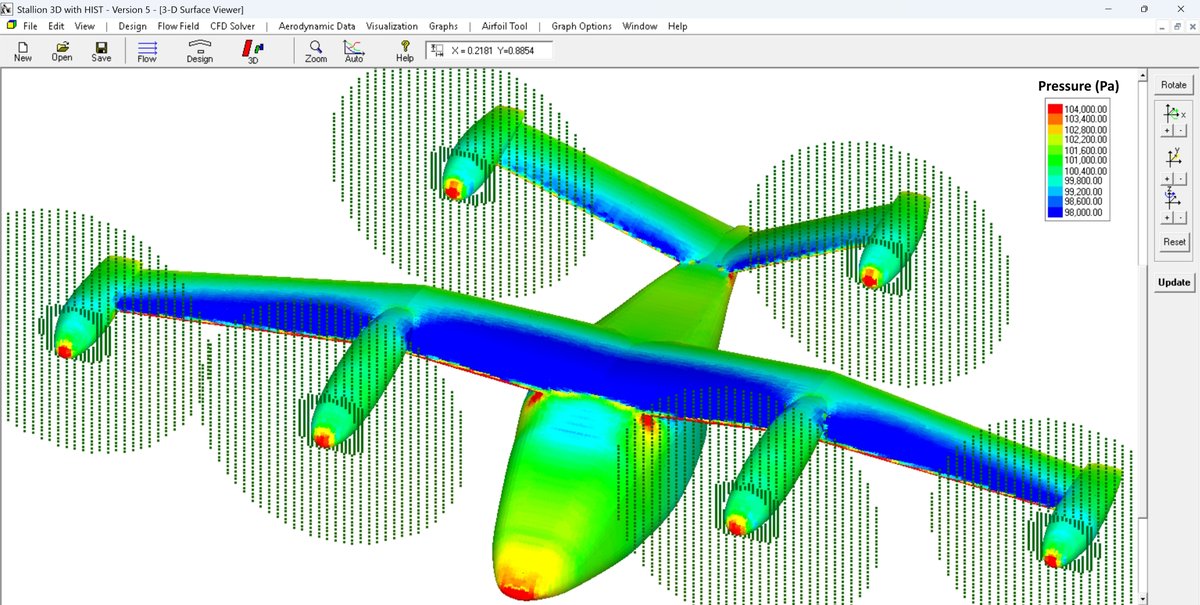Viewport: 1200px width, 605px height.
Task: Click the viewer scrollbar up arrow
Action: coord(1142,75)
